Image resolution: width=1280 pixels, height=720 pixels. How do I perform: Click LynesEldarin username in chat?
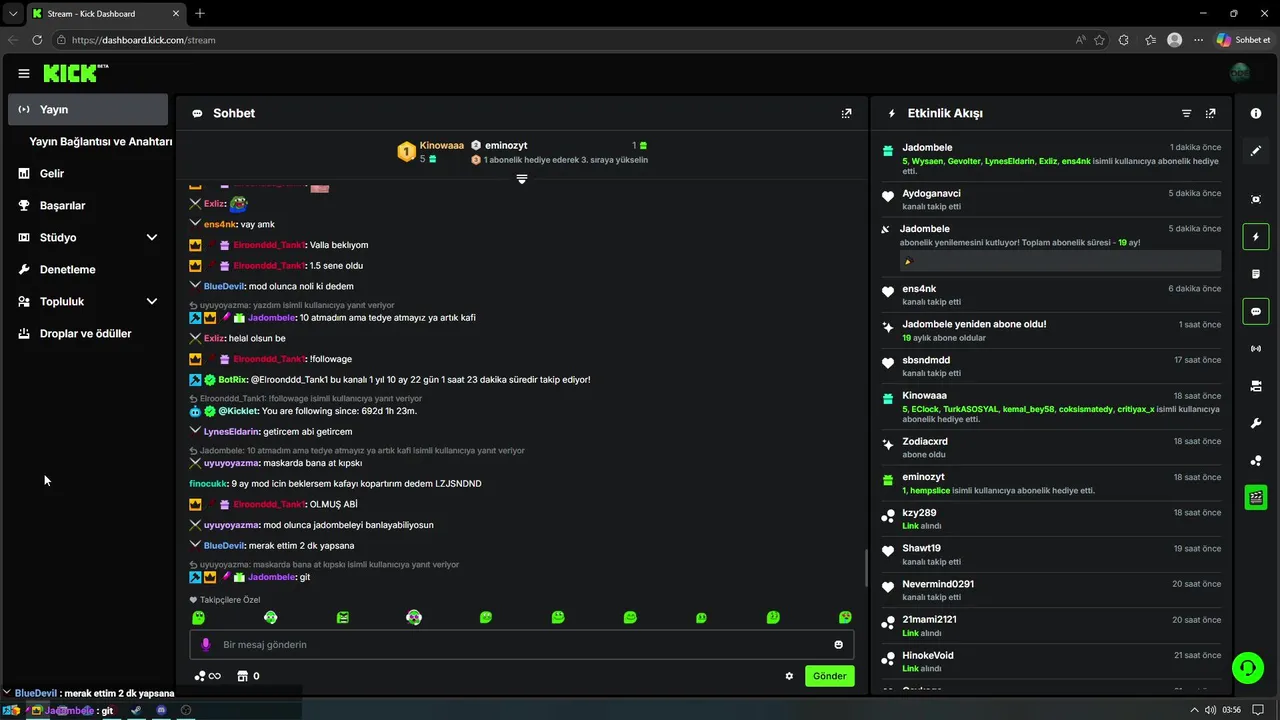[232, 432]
